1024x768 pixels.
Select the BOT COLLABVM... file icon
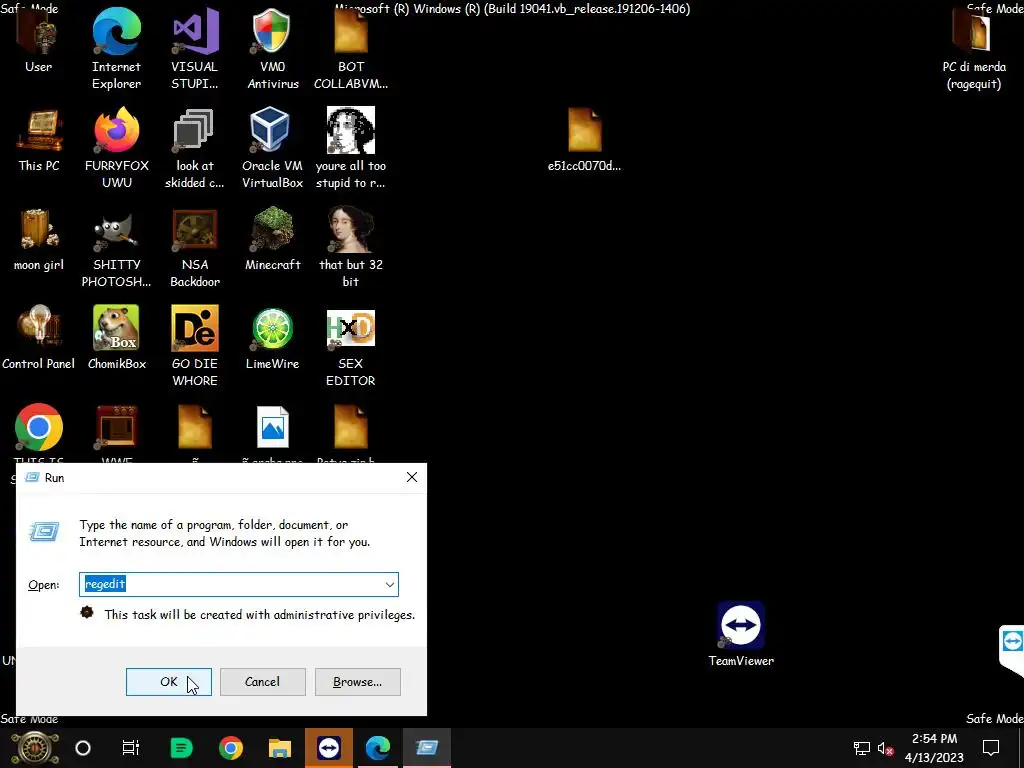(x=351, y=33)
